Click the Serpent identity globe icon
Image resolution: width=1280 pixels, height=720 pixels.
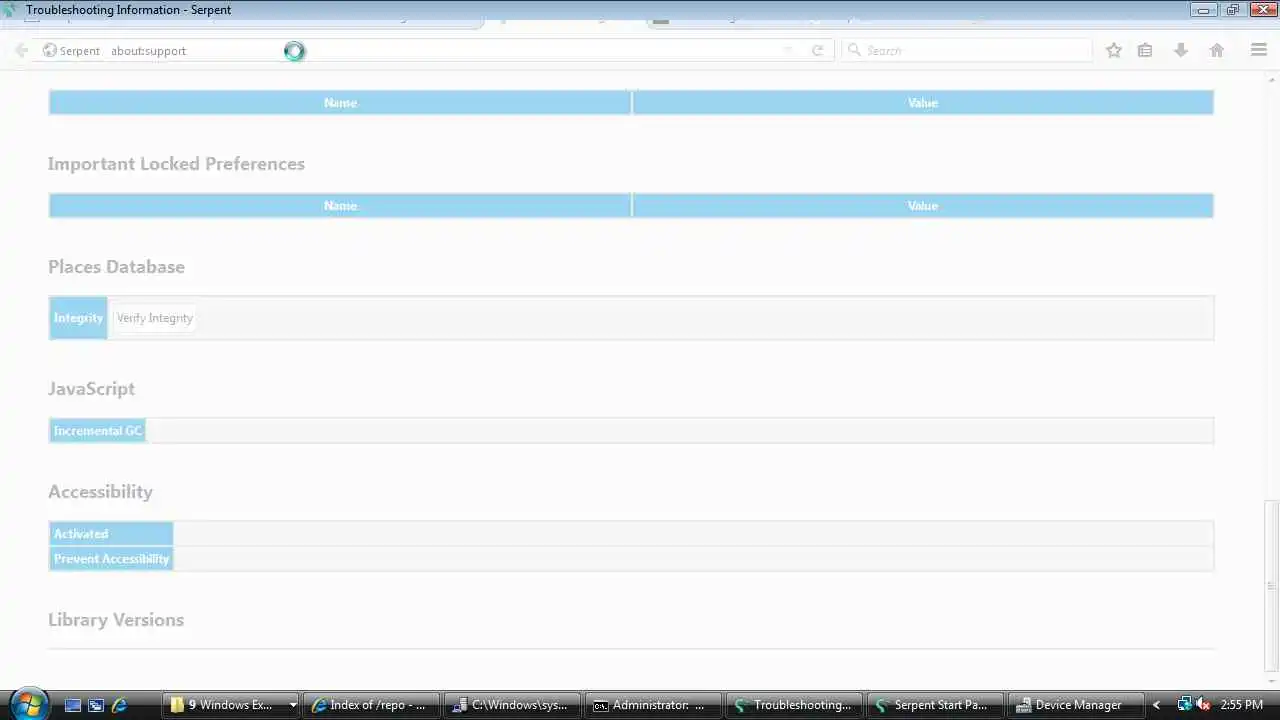coord(49,50)
